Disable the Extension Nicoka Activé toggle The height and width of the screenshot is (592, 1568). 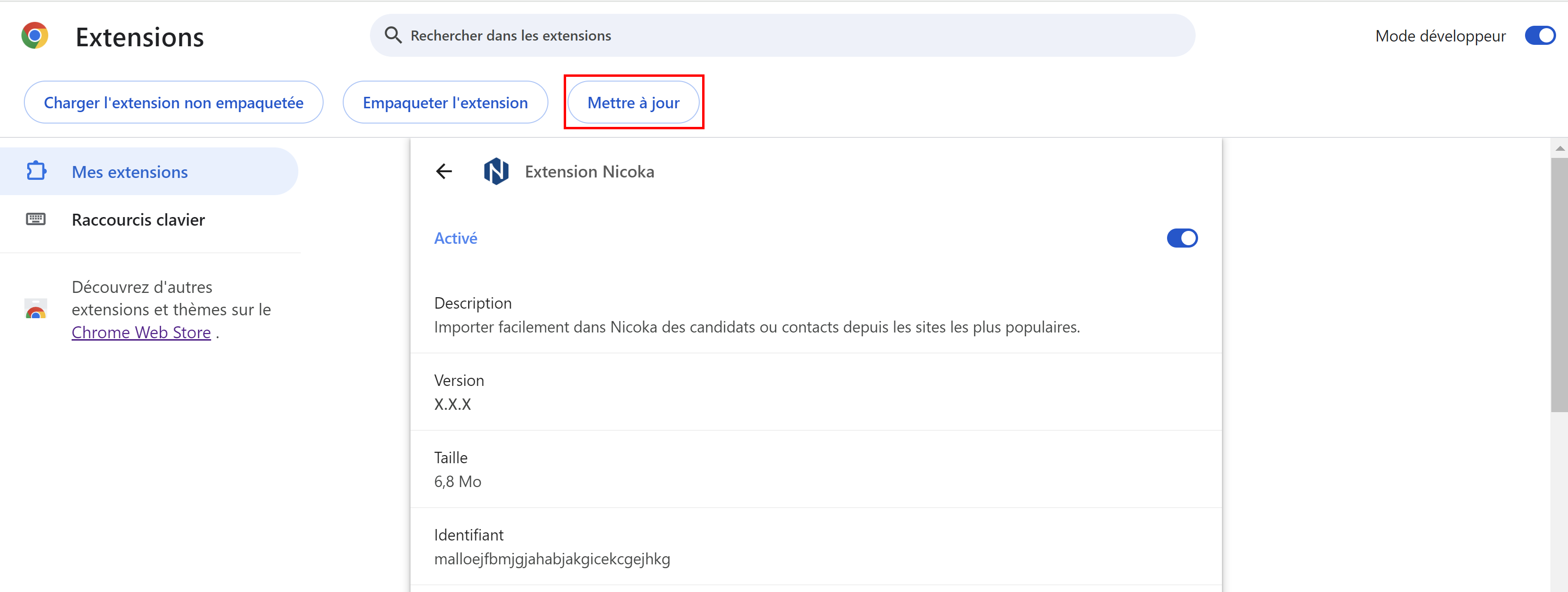[x=1182, y=238]
